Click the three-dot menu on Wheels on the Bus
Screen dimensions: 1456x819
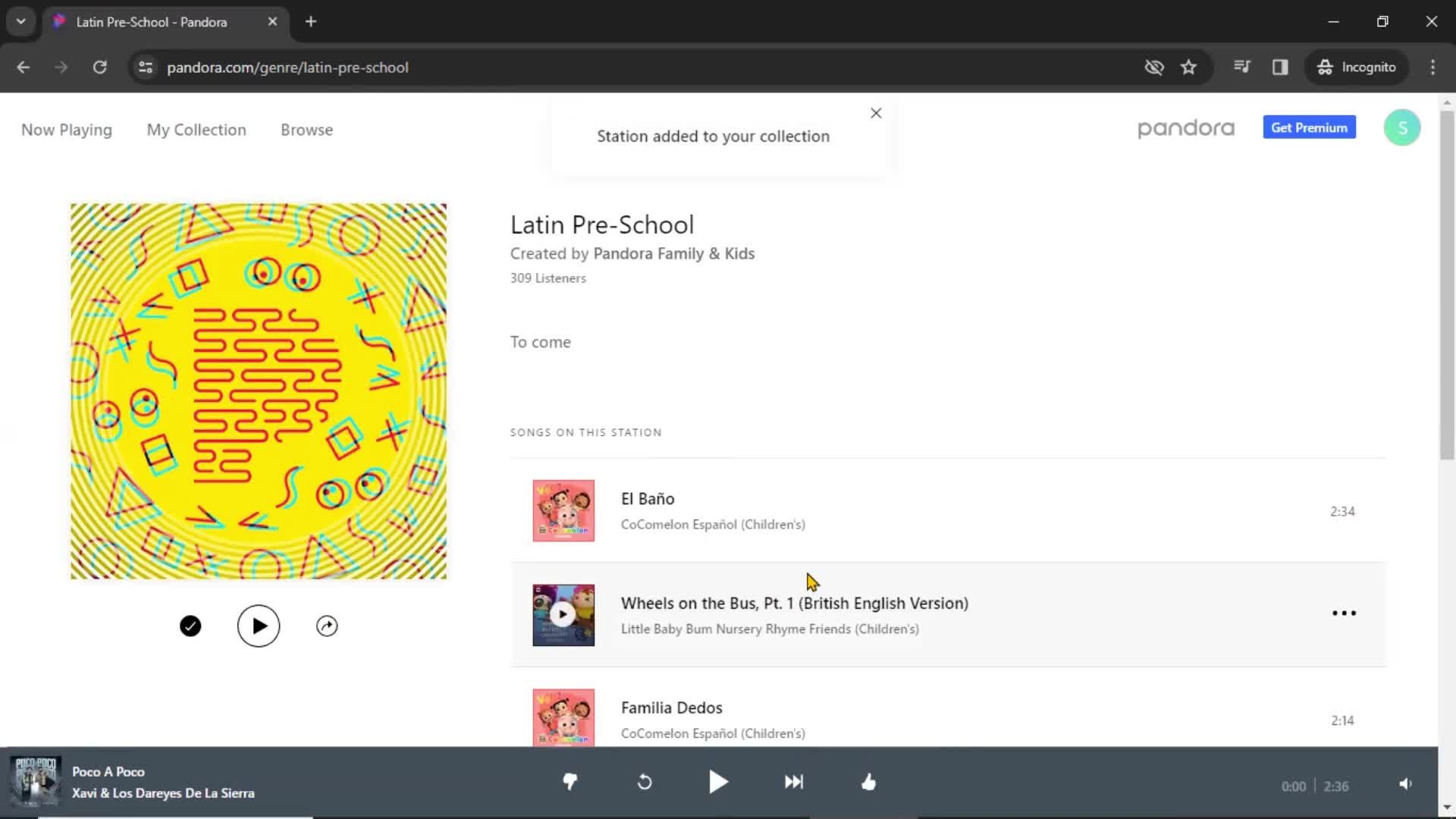tap(1343, 613)
